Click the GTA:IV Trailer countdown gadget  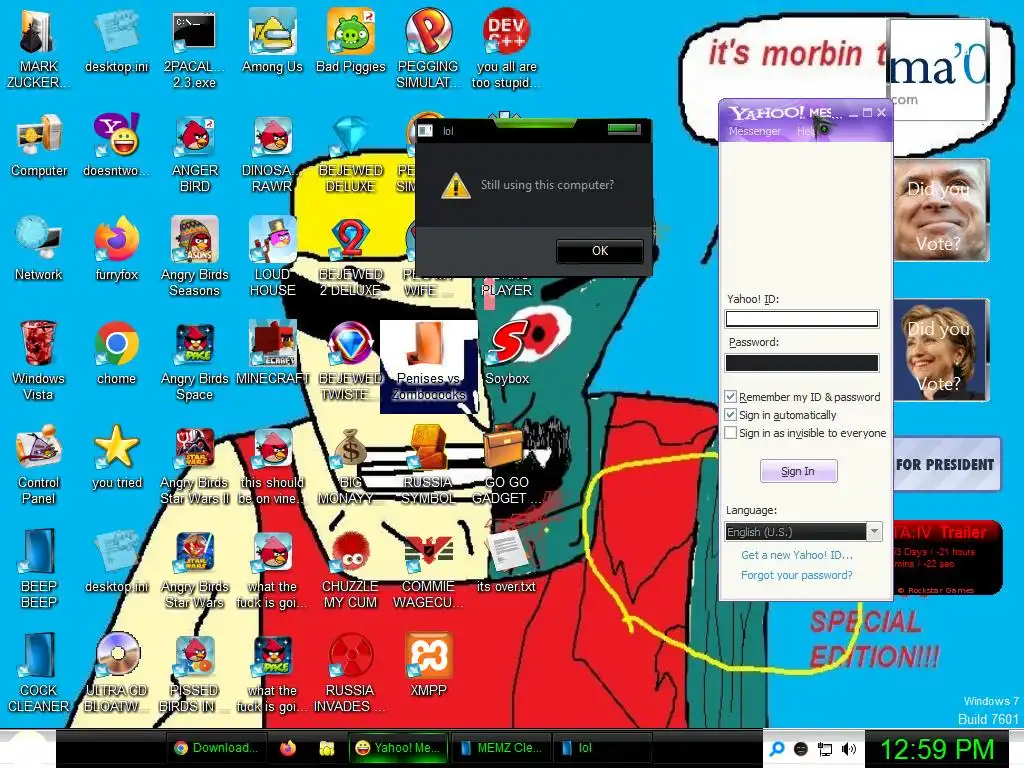click(946, 557)
